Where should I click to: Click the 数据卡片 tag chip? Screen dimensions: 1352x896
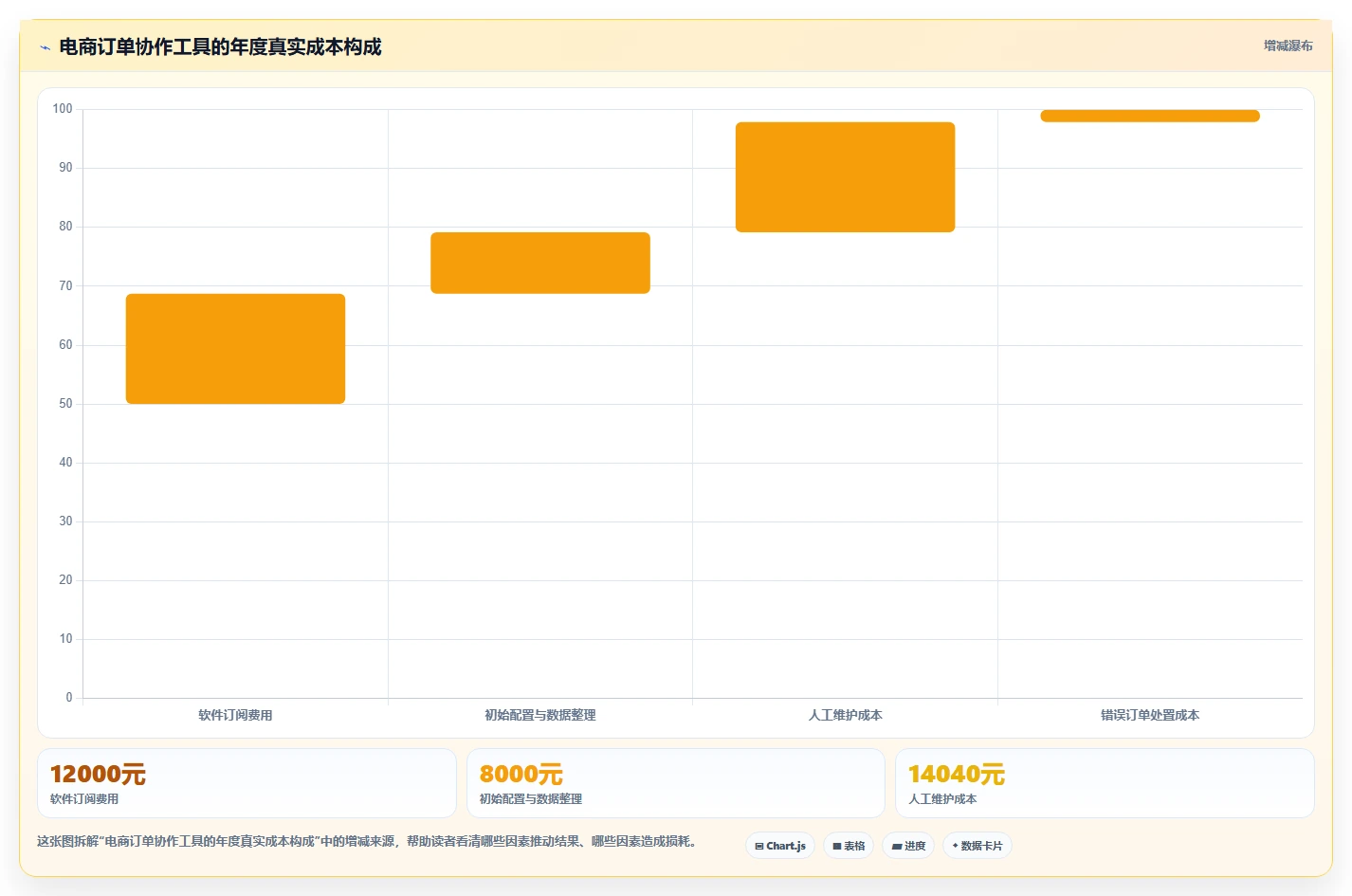click(x=977, y=846)
